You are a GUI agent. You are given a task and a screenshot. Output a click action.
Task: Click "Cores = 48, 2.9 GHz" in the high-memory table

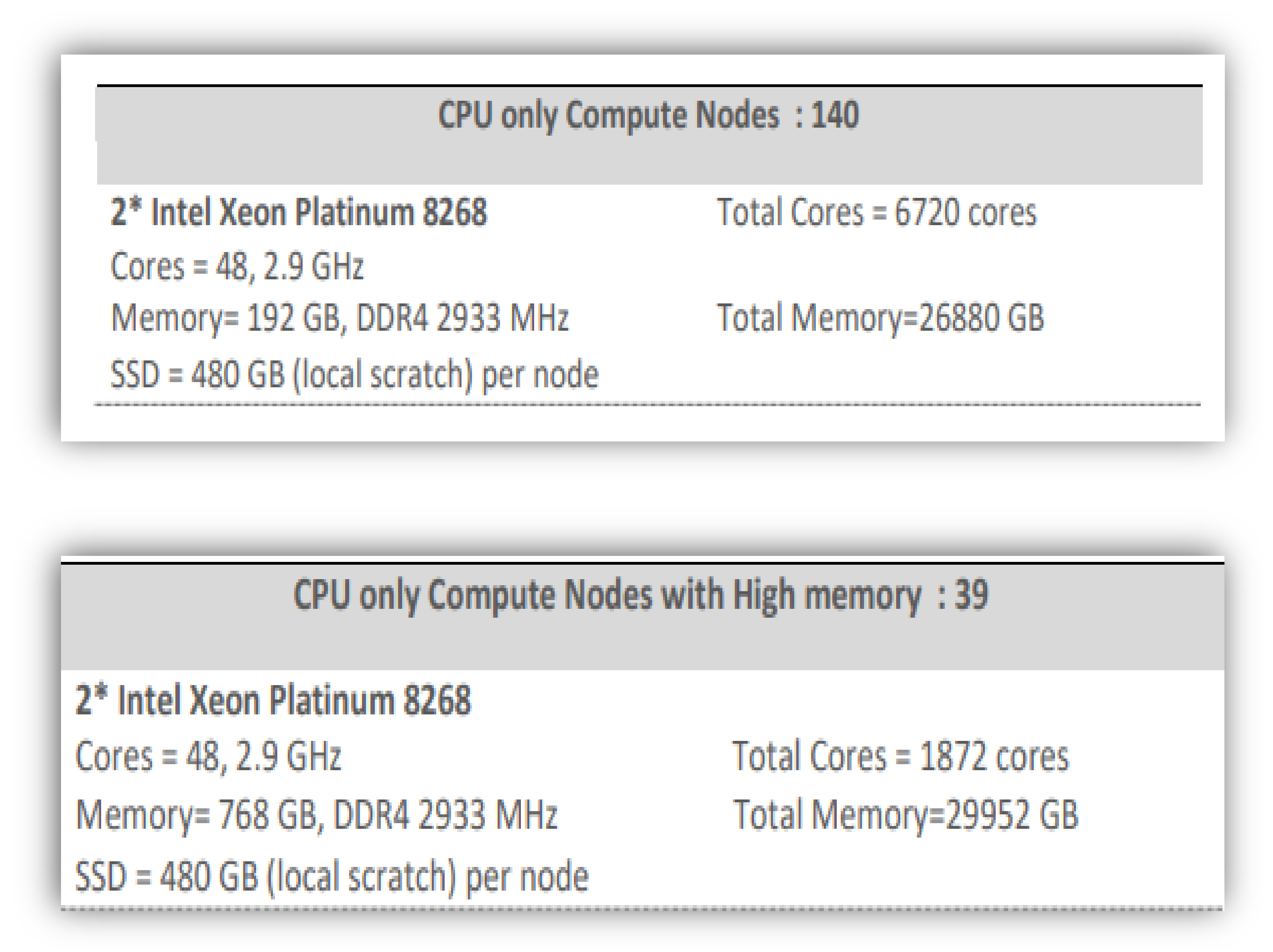pos(208,756)
